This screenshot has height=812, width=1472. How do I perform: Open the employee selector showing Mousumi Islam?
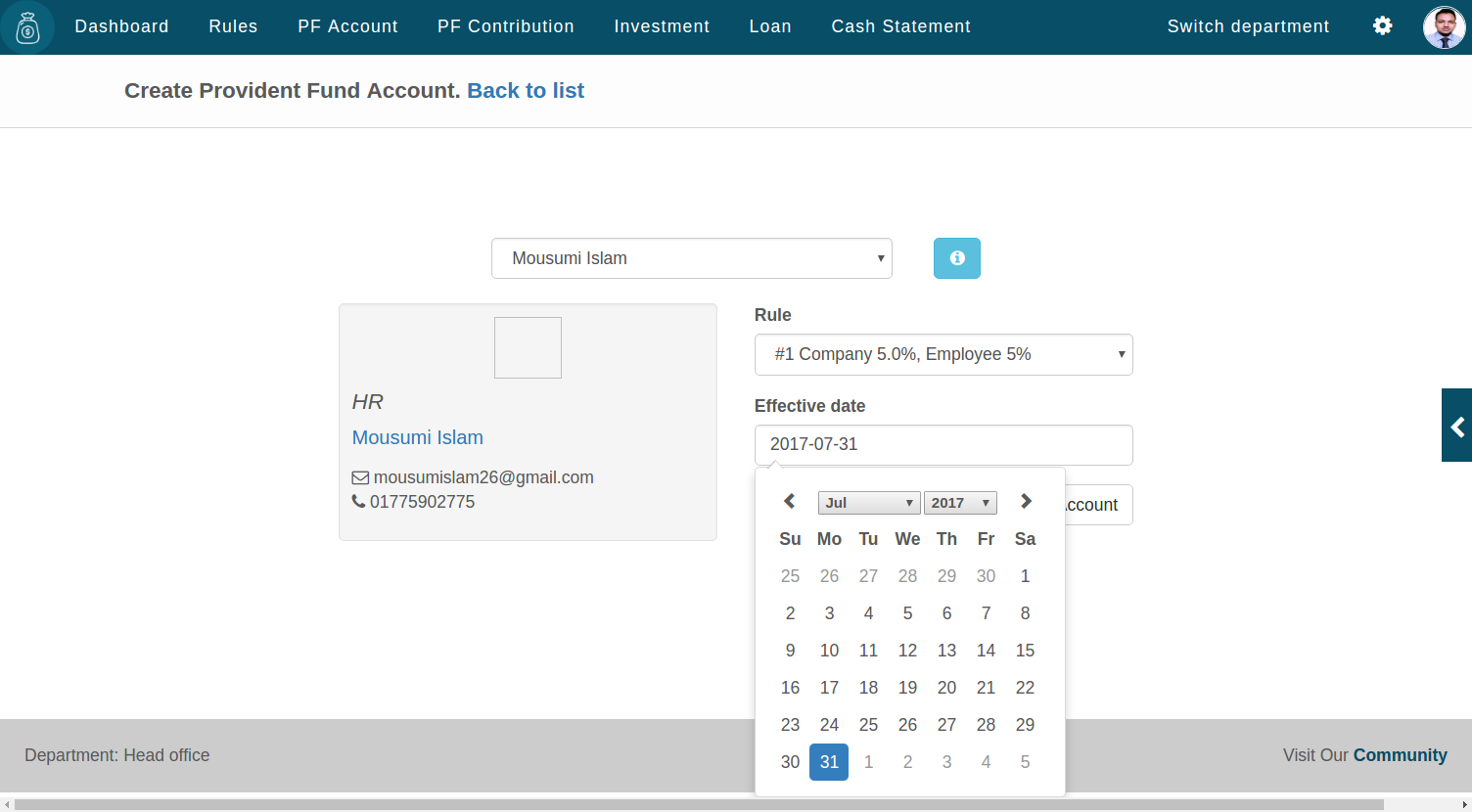[691, 257]
